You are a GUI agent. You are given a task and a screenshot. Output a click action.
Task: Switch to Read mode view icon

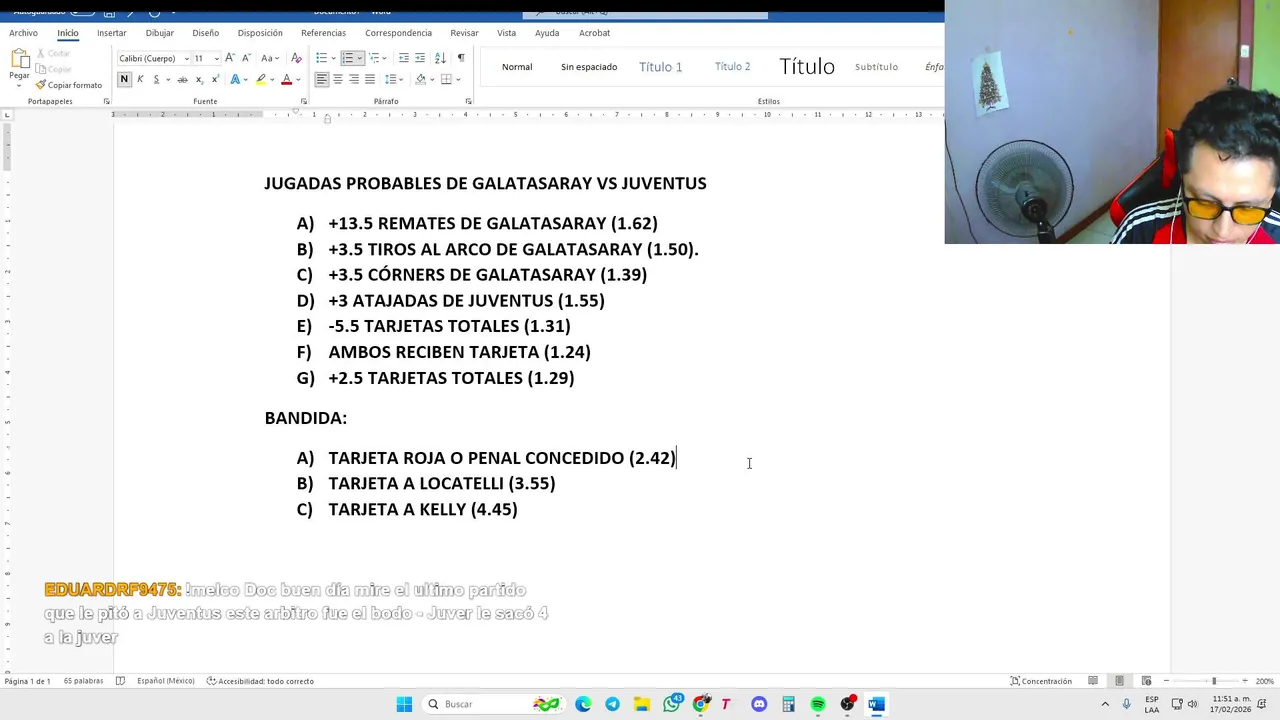tap(1093, 681)
